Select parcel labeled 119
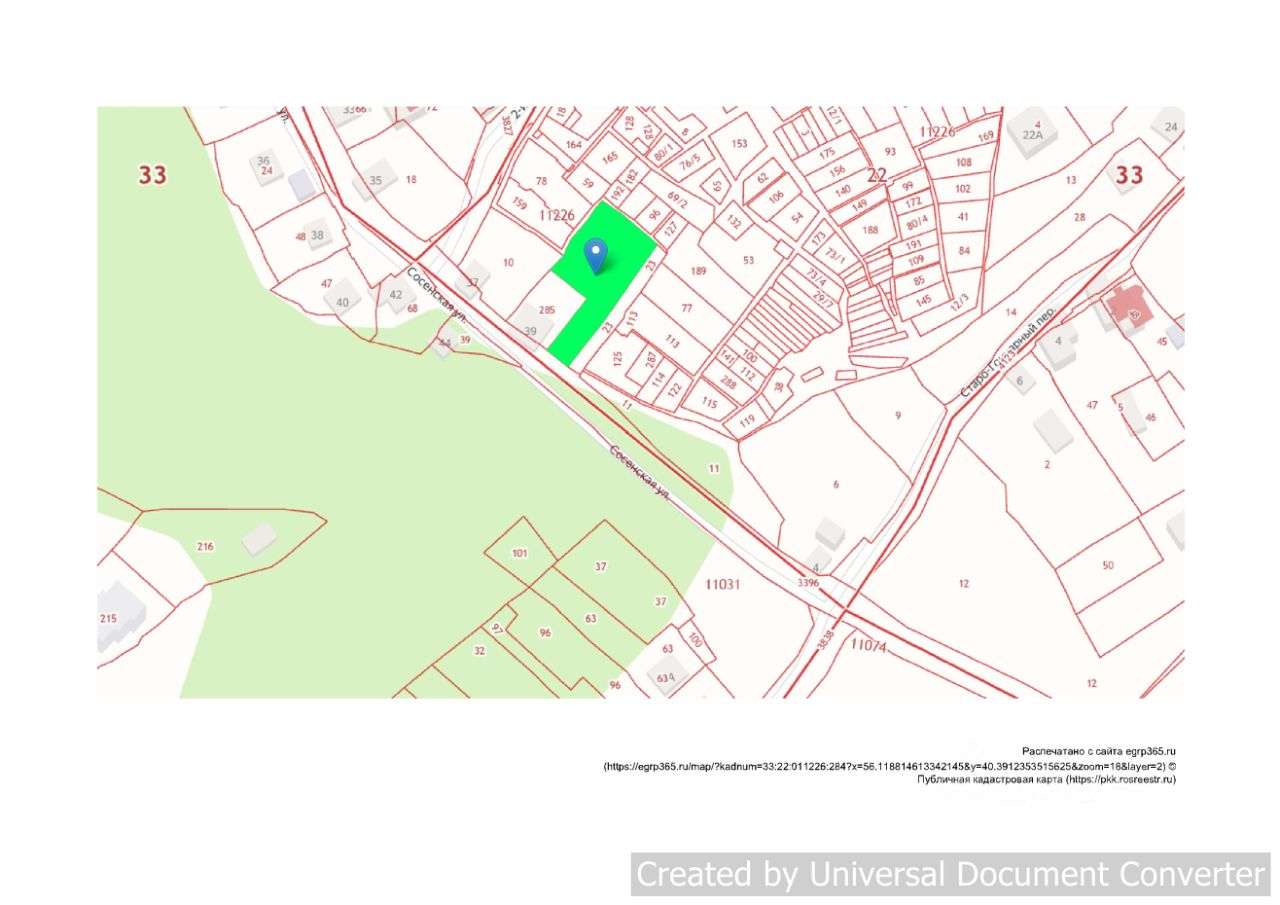The height and width of the screenshot is (905, 1280). 746,422
